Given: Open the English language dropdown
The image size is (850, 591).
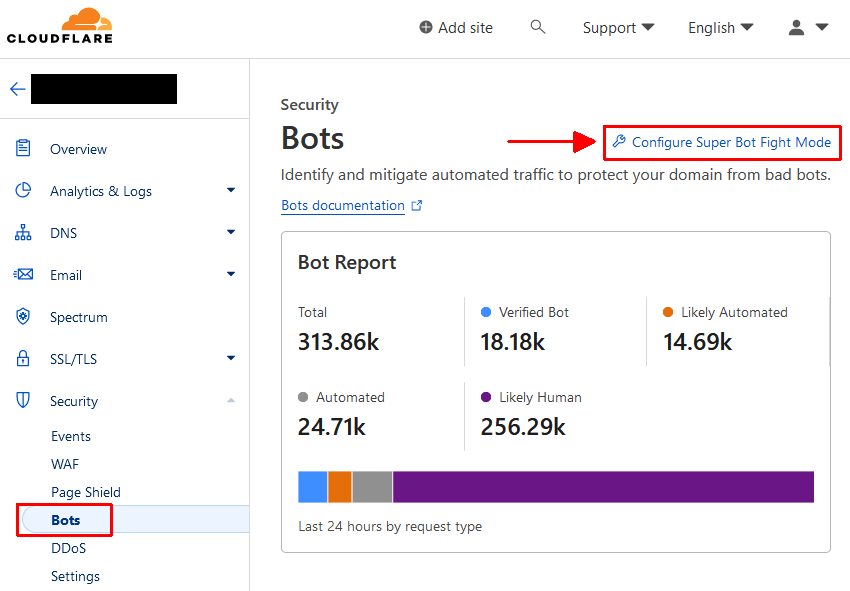Looking at the screenshot, I should click(x=720, y=28).
